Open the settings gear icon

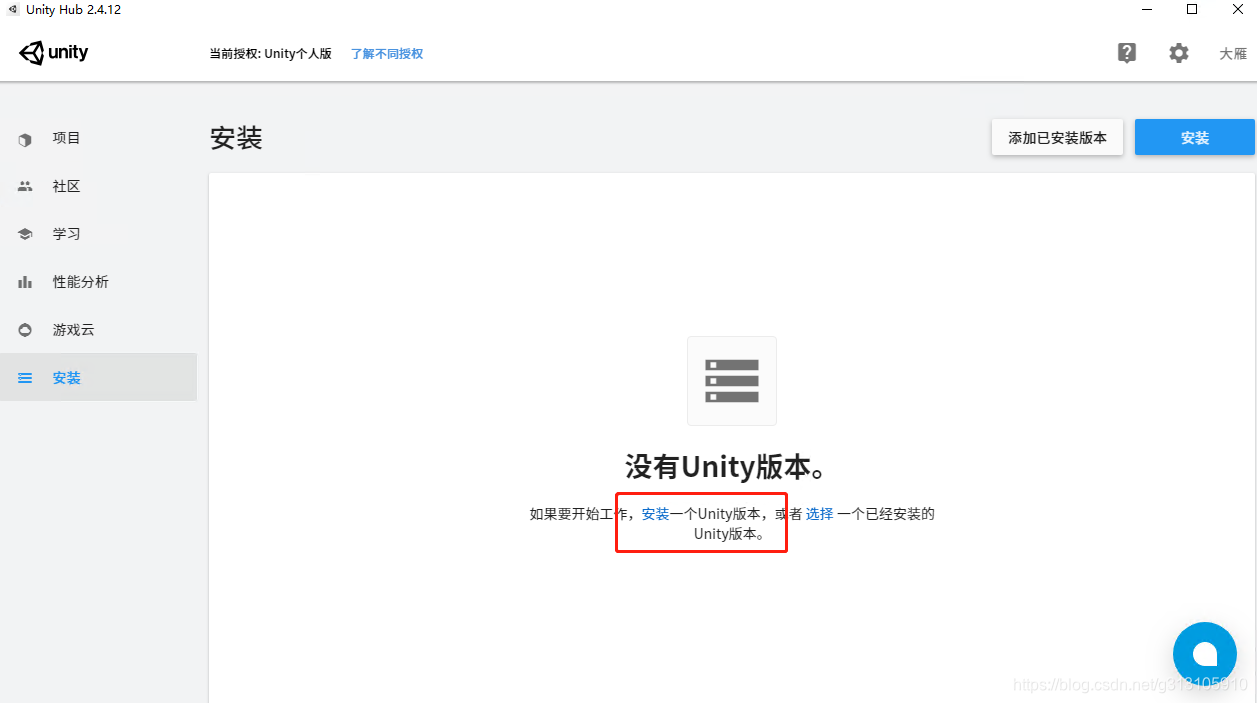[1179, 53]
